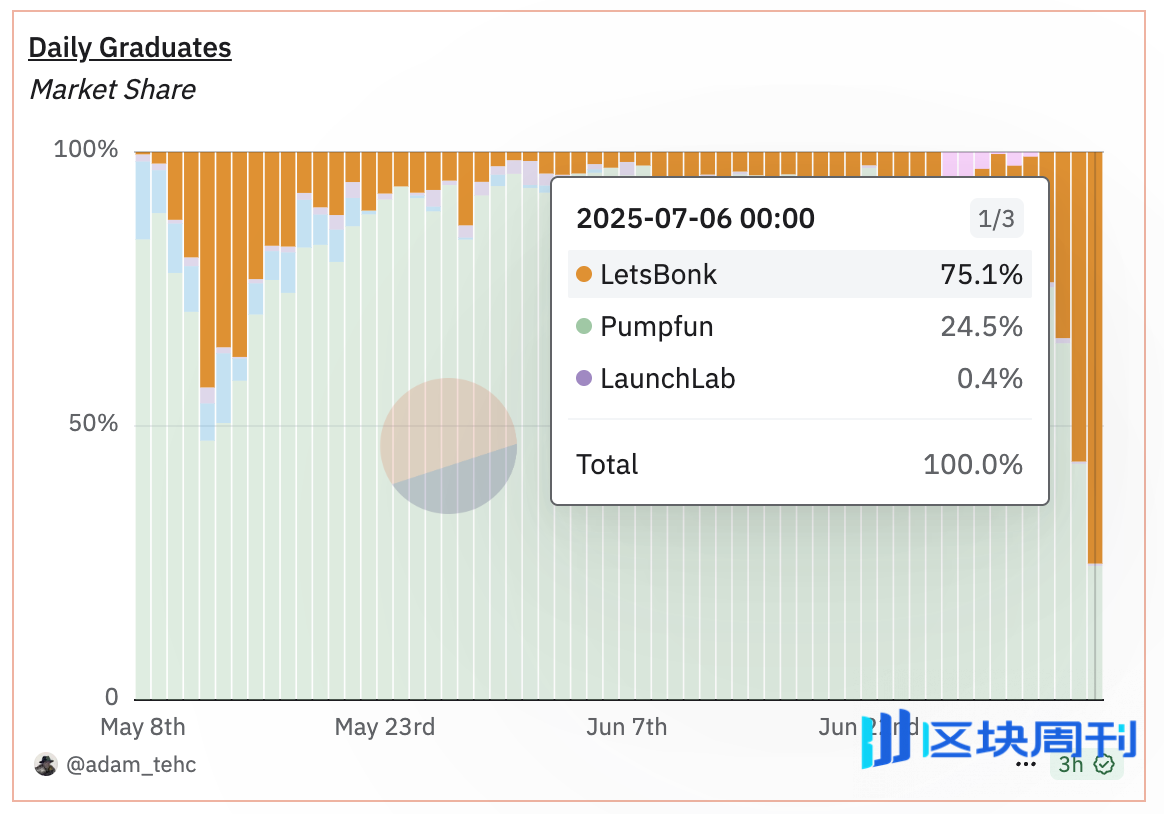Click the 24.5% Pumpfun value

click(x=981, y=326)
